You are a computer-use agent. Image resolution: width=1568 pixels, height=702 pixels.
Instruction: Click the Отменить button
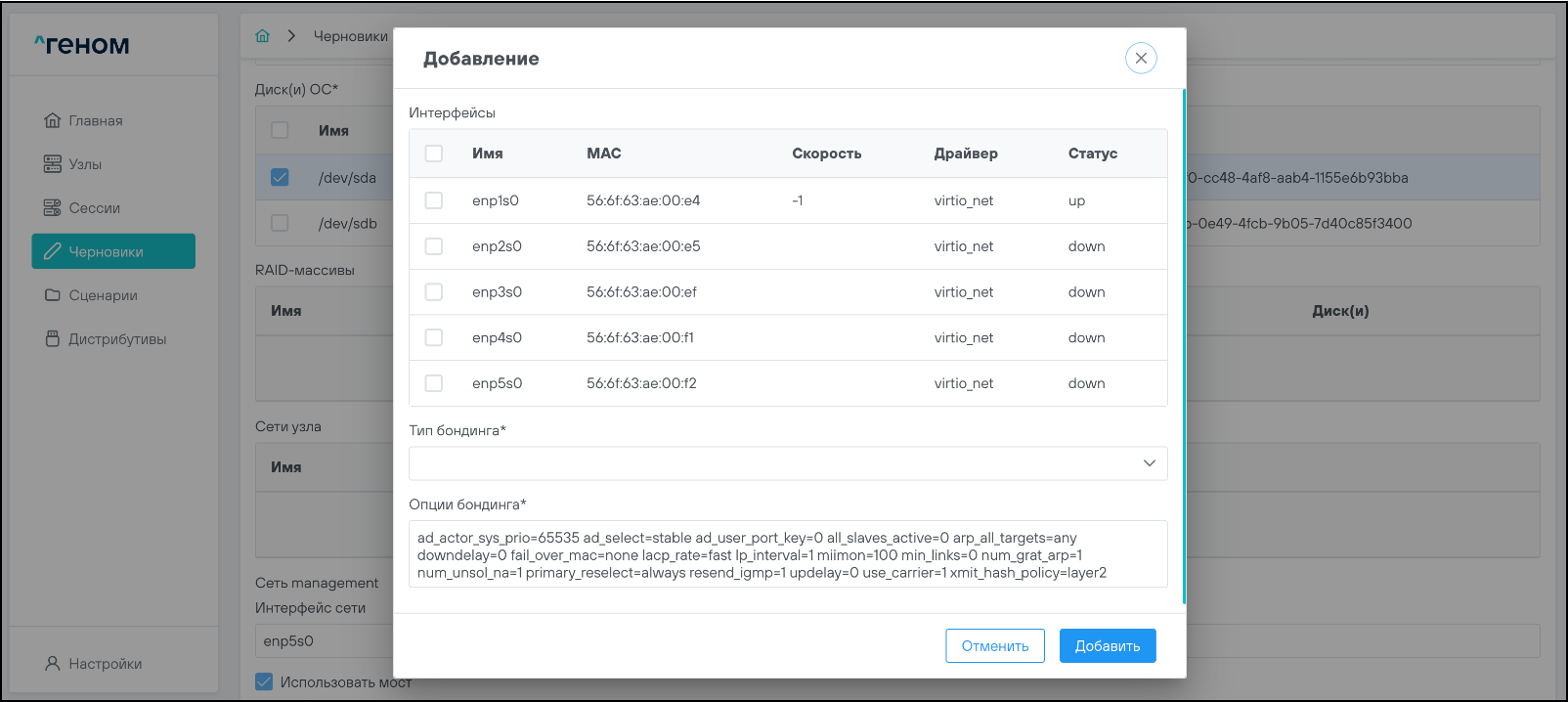pos(994,646)
